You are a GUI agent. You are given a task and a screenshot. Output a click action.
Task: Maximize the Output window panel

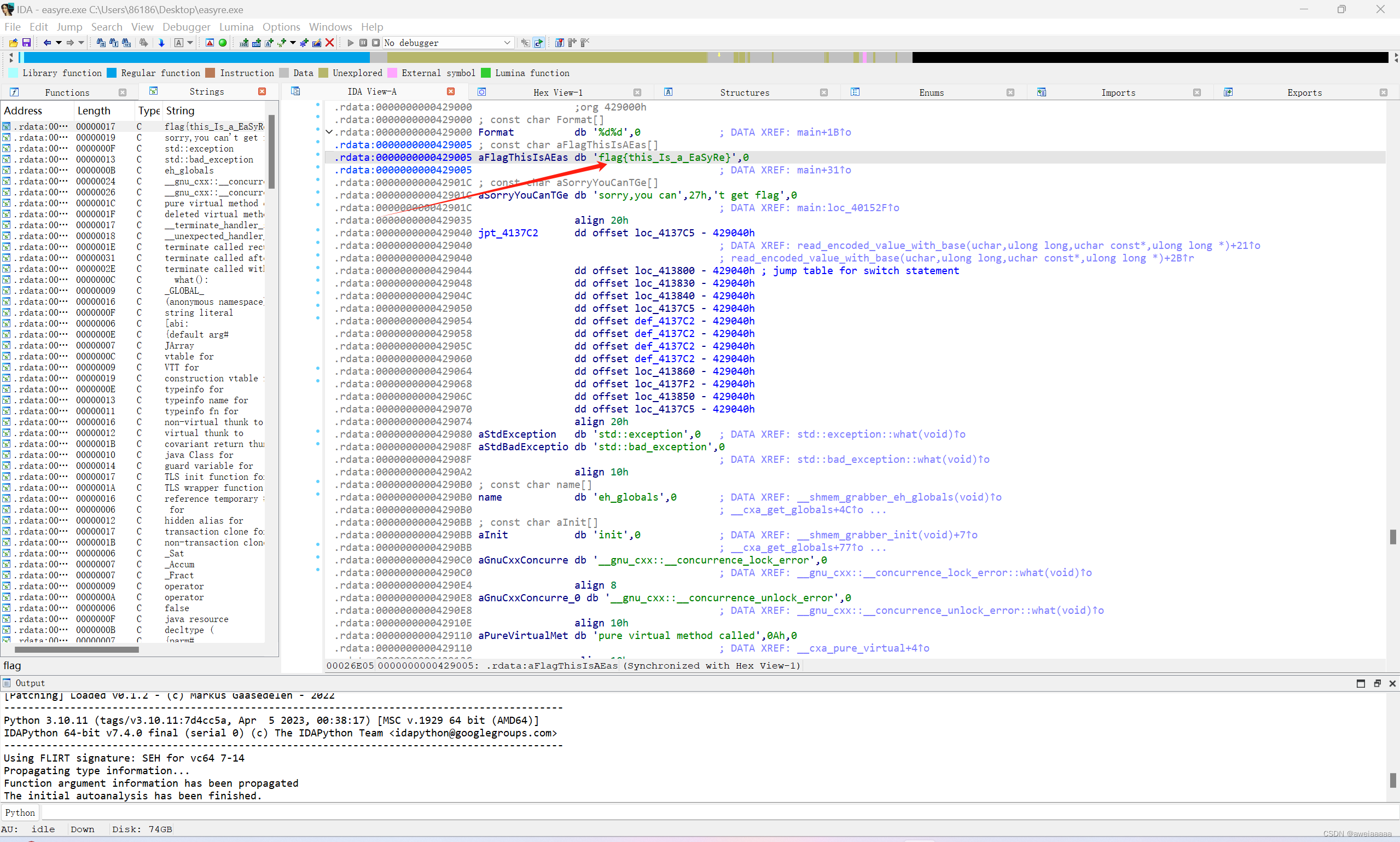(x=1361, y=683)
